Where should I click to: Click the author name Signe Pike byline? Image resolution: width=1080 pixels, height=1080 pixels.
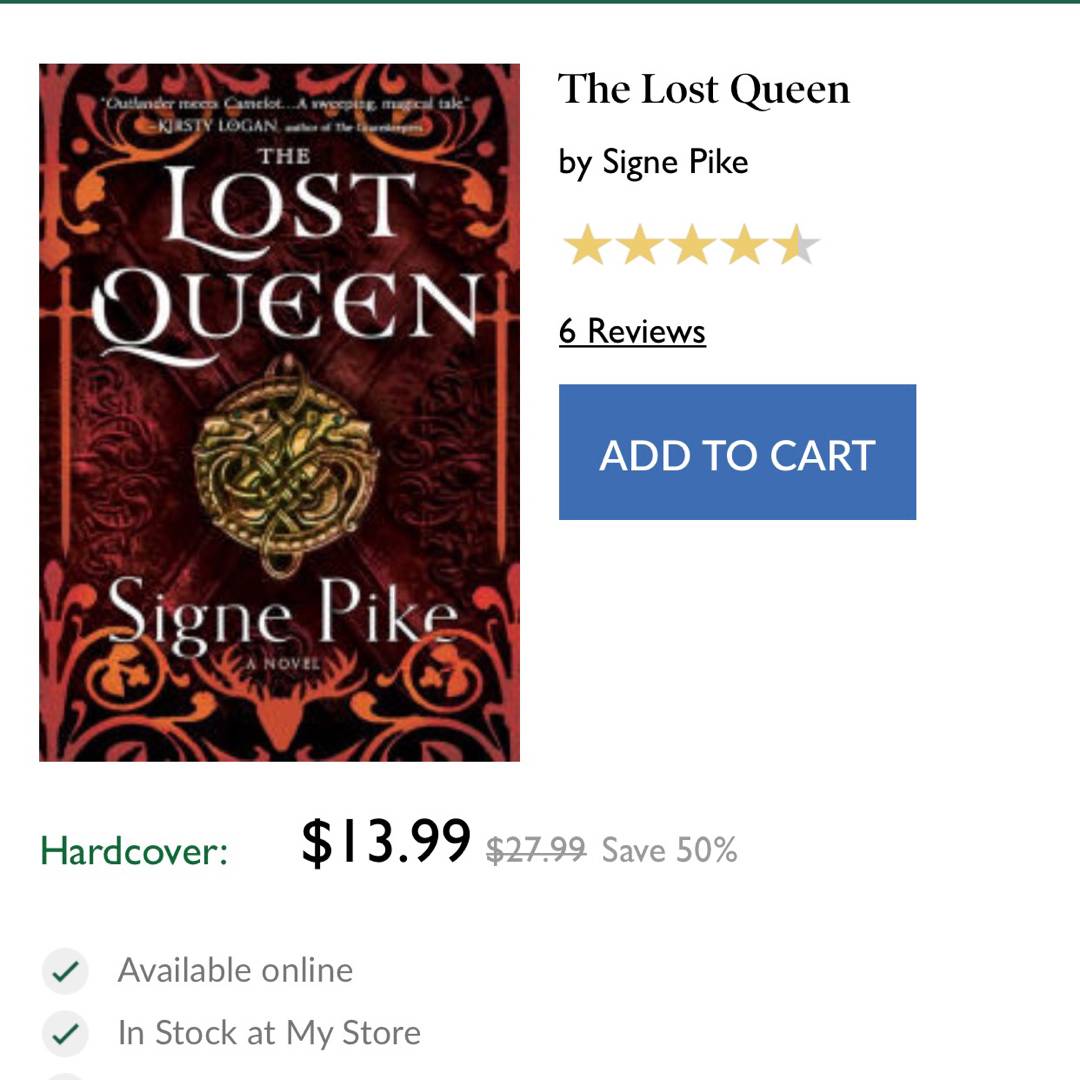coord(654,162)
